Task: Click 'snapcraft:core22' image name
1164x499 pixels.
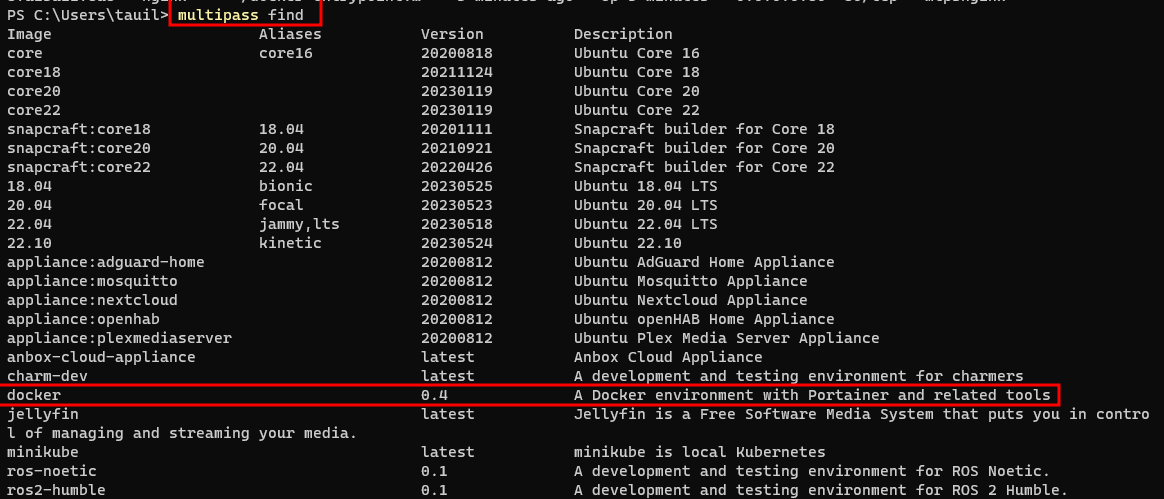Action: click(79, 167)
